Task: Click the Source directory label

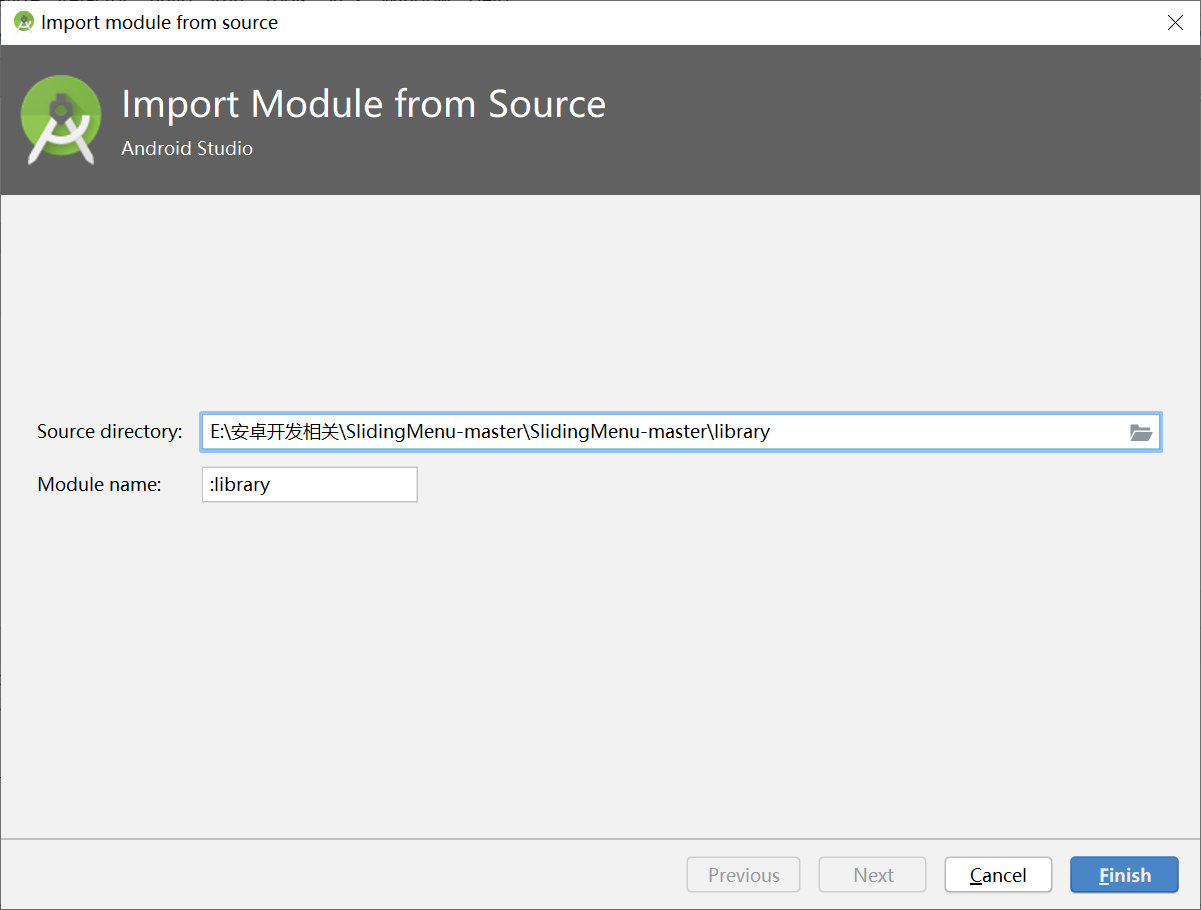Action: [109, 432]
